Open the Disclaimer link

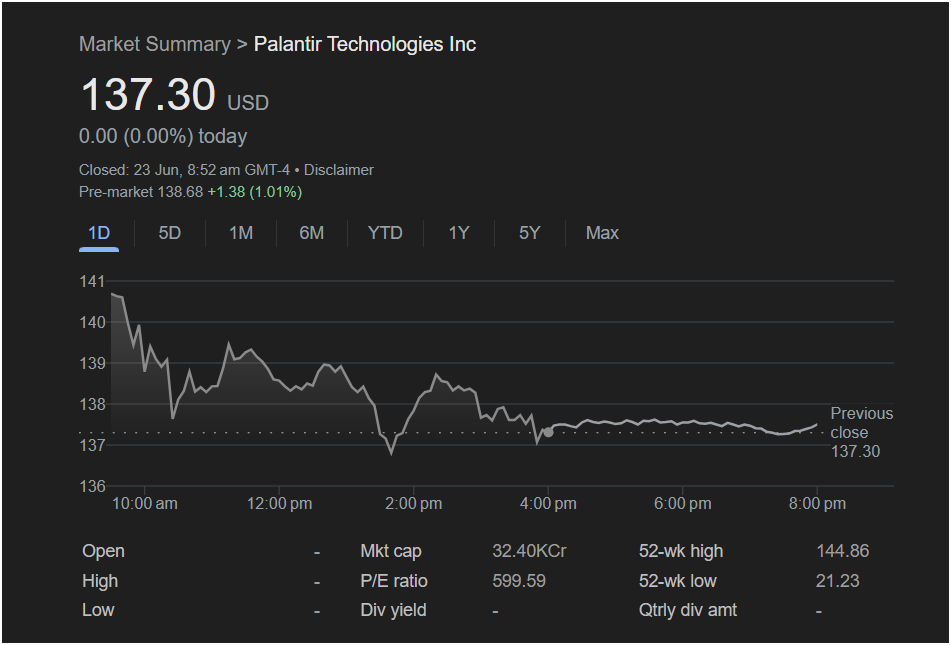coord(338,170)
